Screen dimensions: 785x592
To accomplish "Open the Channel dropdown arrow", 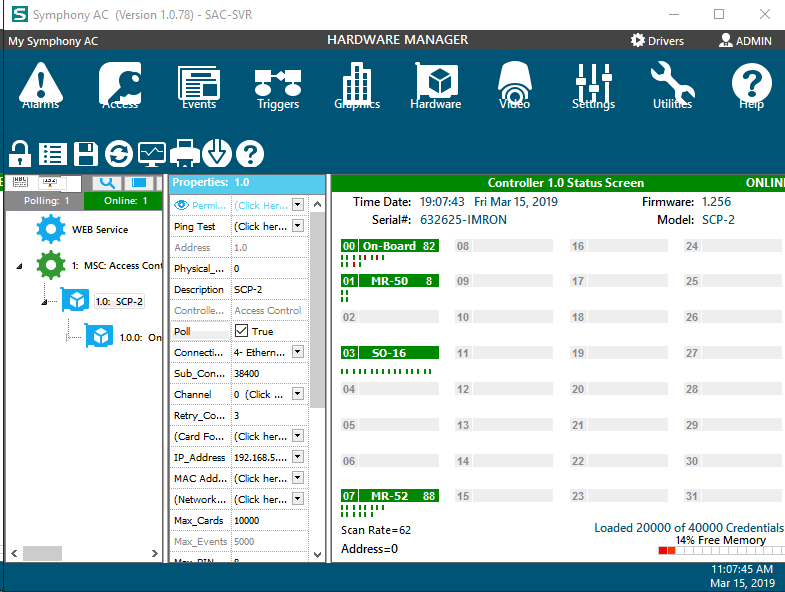I will 298,394.
